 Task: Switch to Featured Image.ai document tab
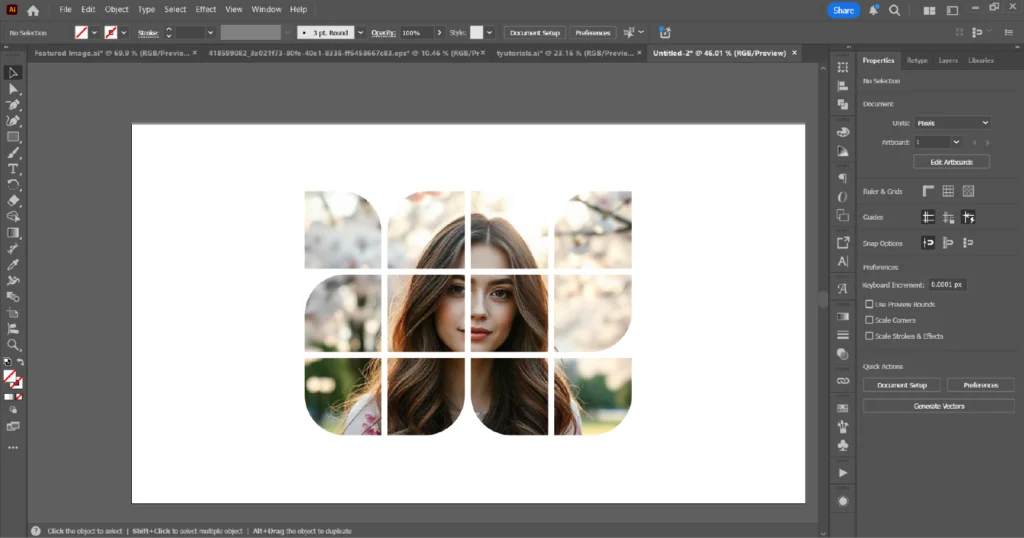click(112, 54)
